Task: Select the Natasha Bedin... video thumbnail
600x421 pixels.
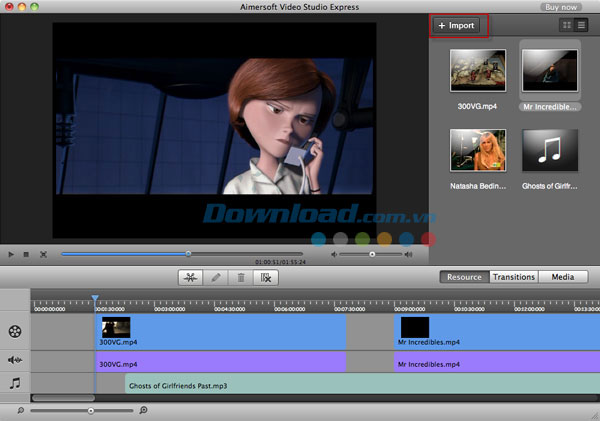Action: [478, 150]
